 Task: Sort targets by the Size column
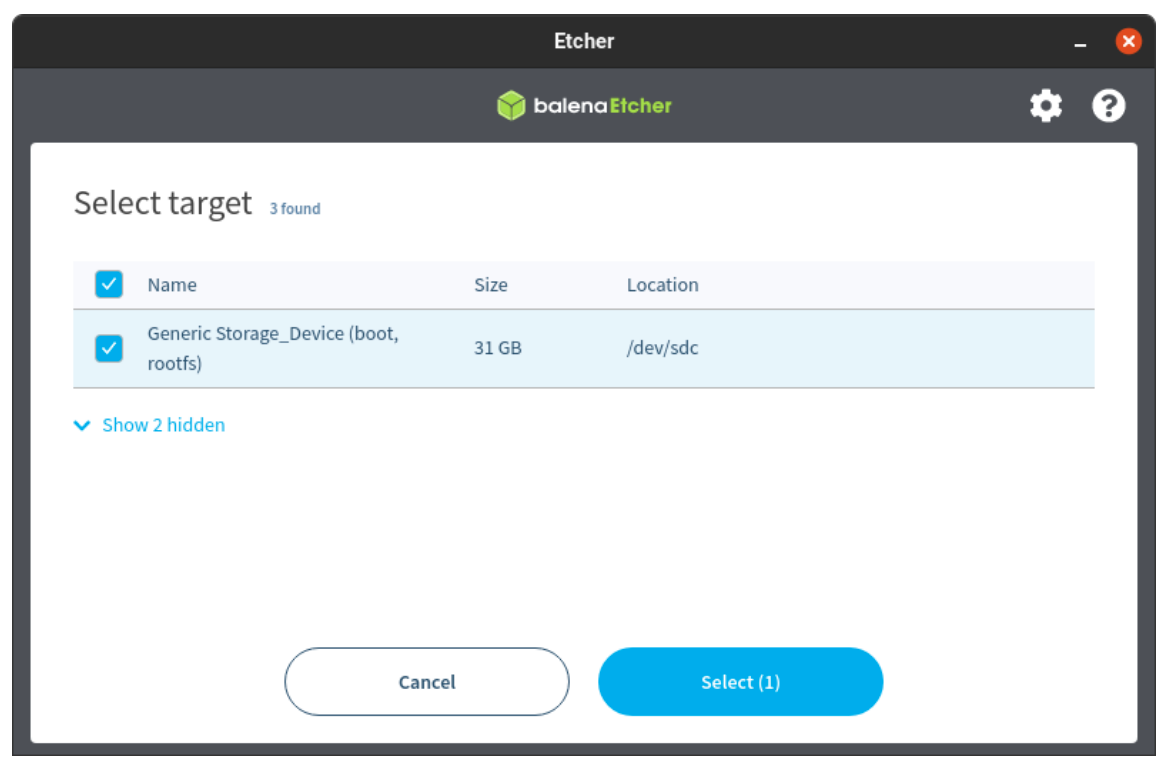click(490, 285)
